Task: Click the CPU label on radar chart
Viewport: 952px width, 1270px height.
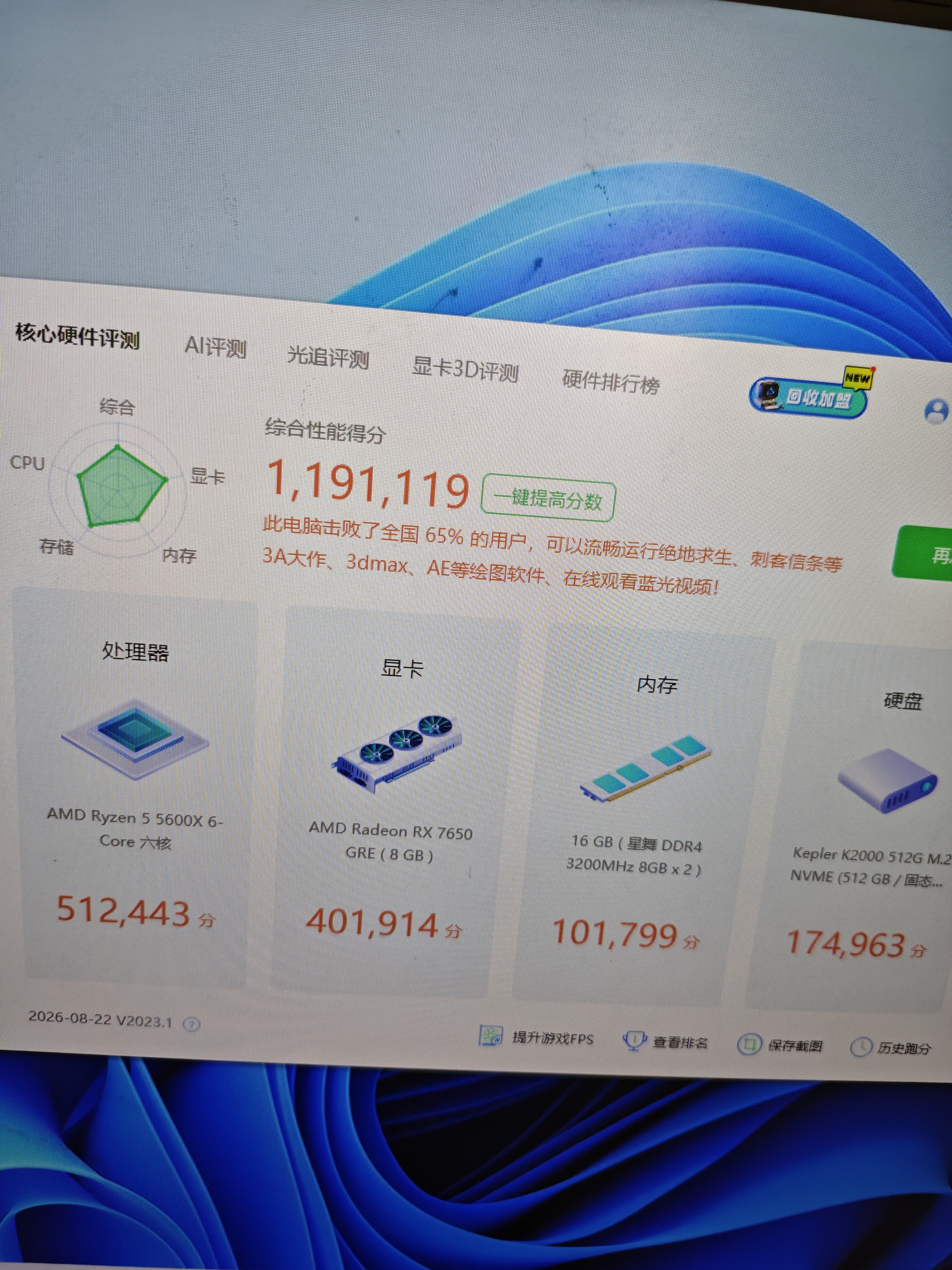Action: click(x=28, y=462)
